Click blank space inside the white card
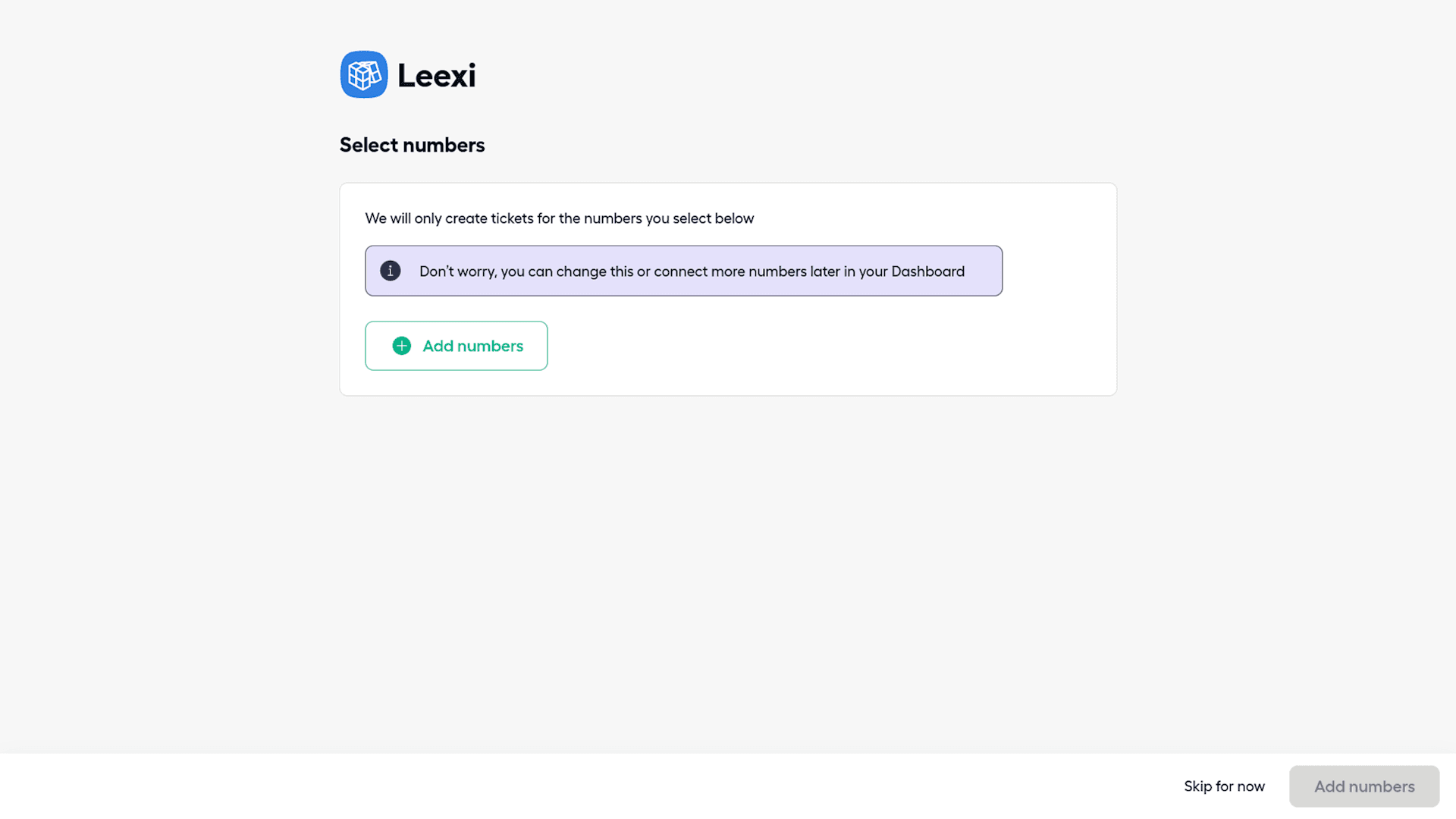 [x=834, y=349]
